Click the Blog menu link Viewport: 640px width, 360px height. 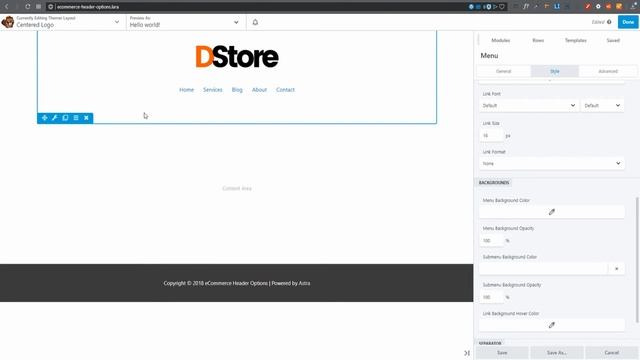click(237, 90)
